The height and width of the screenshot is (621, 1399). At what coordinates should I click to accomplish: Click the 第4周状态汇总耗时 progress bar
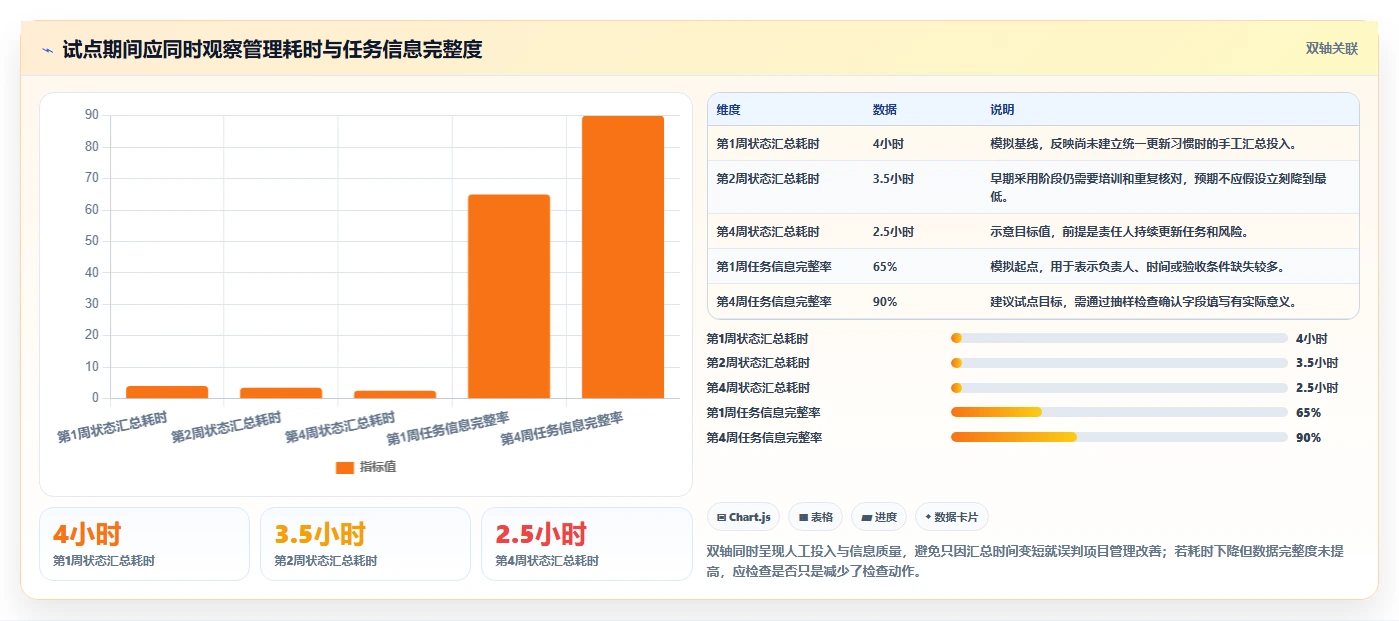[1119, 388]
